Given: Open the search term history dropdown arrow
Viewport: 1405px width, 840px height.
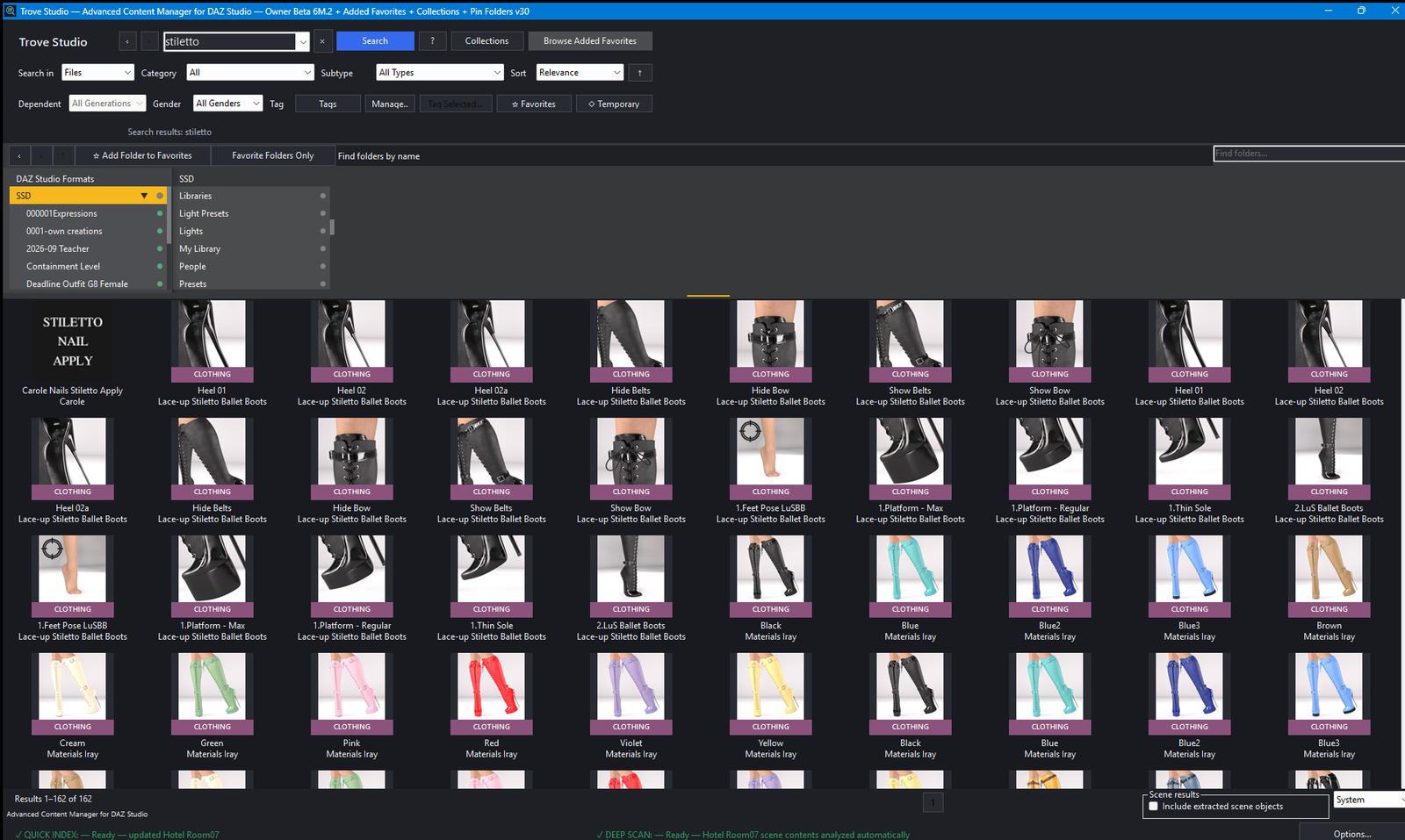Looking at the screenshot, I should click(303, 41).
